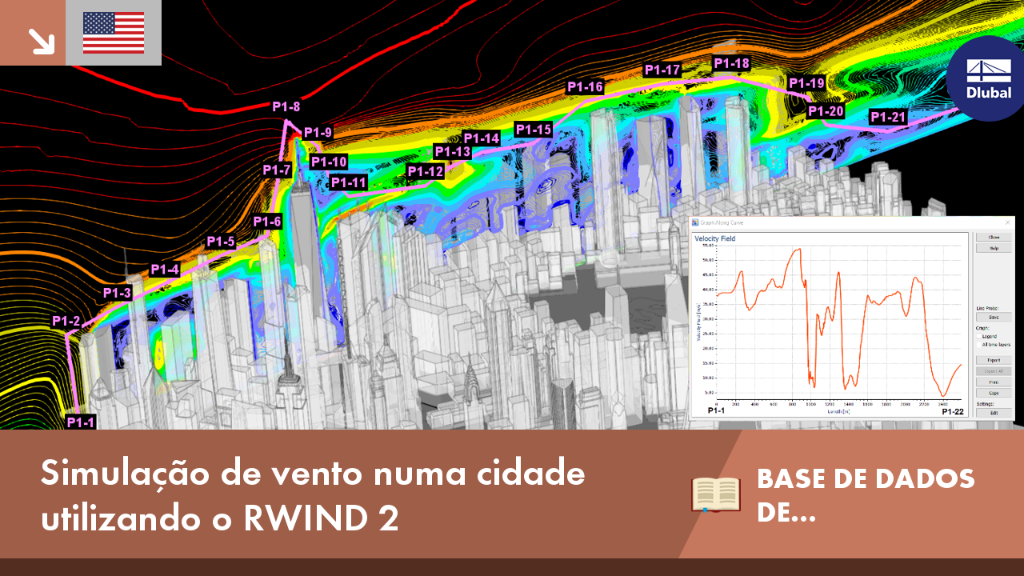Click the Graph Along Curve window icon
The width and height of the screenshot is (1024, 576).
[696, 223]
